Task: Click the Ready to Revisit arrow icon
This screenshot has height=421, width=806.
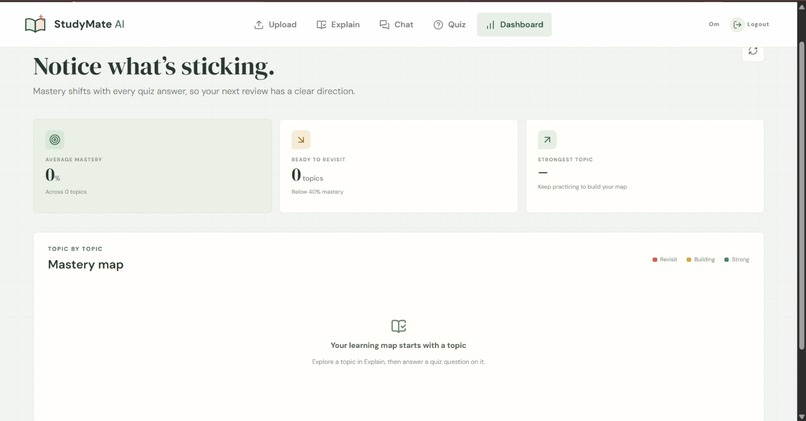Action: (x=301, y=139)
